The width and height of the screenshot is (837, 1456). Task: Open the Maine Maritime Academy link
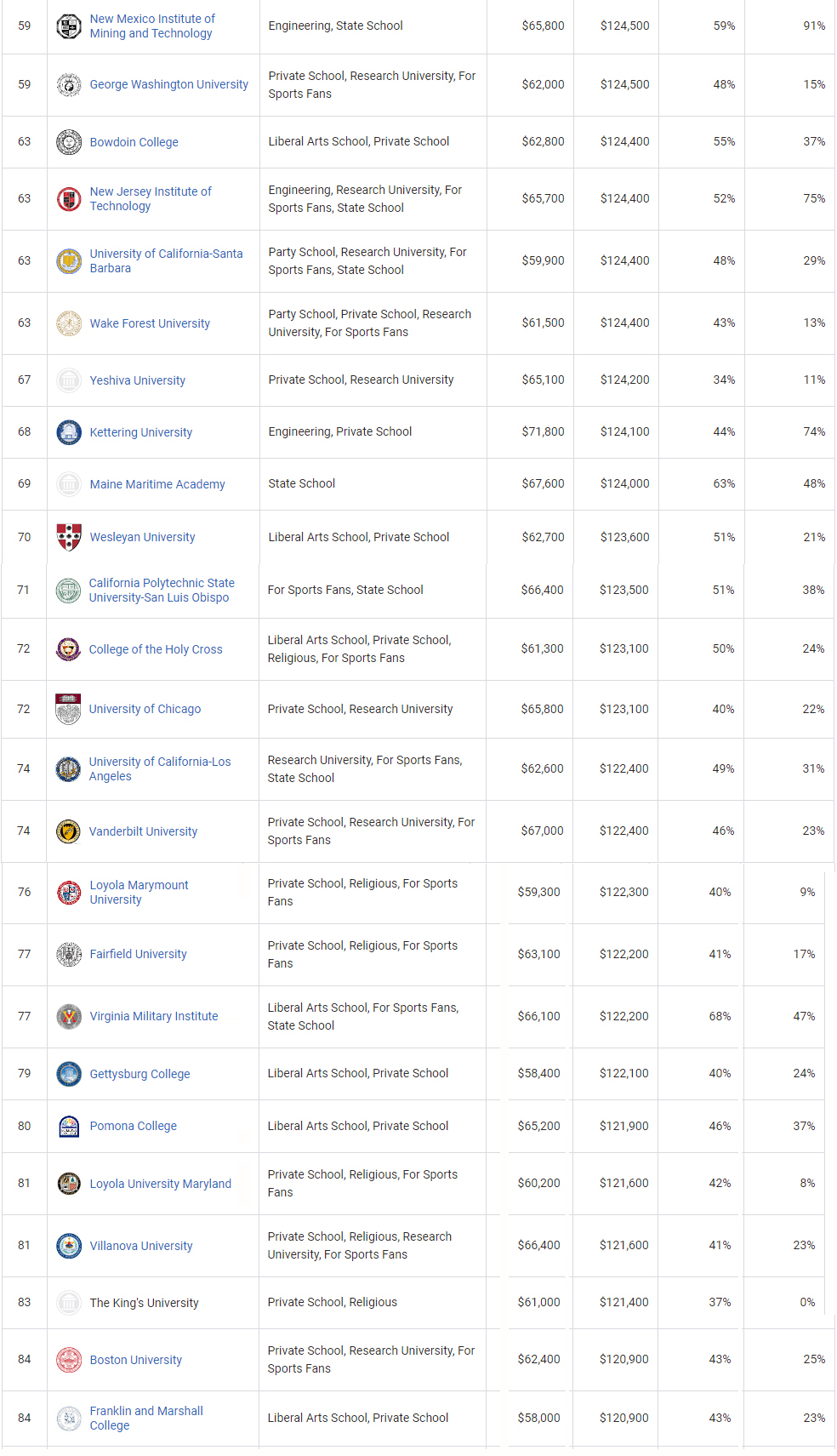click(x=157, y=484)
